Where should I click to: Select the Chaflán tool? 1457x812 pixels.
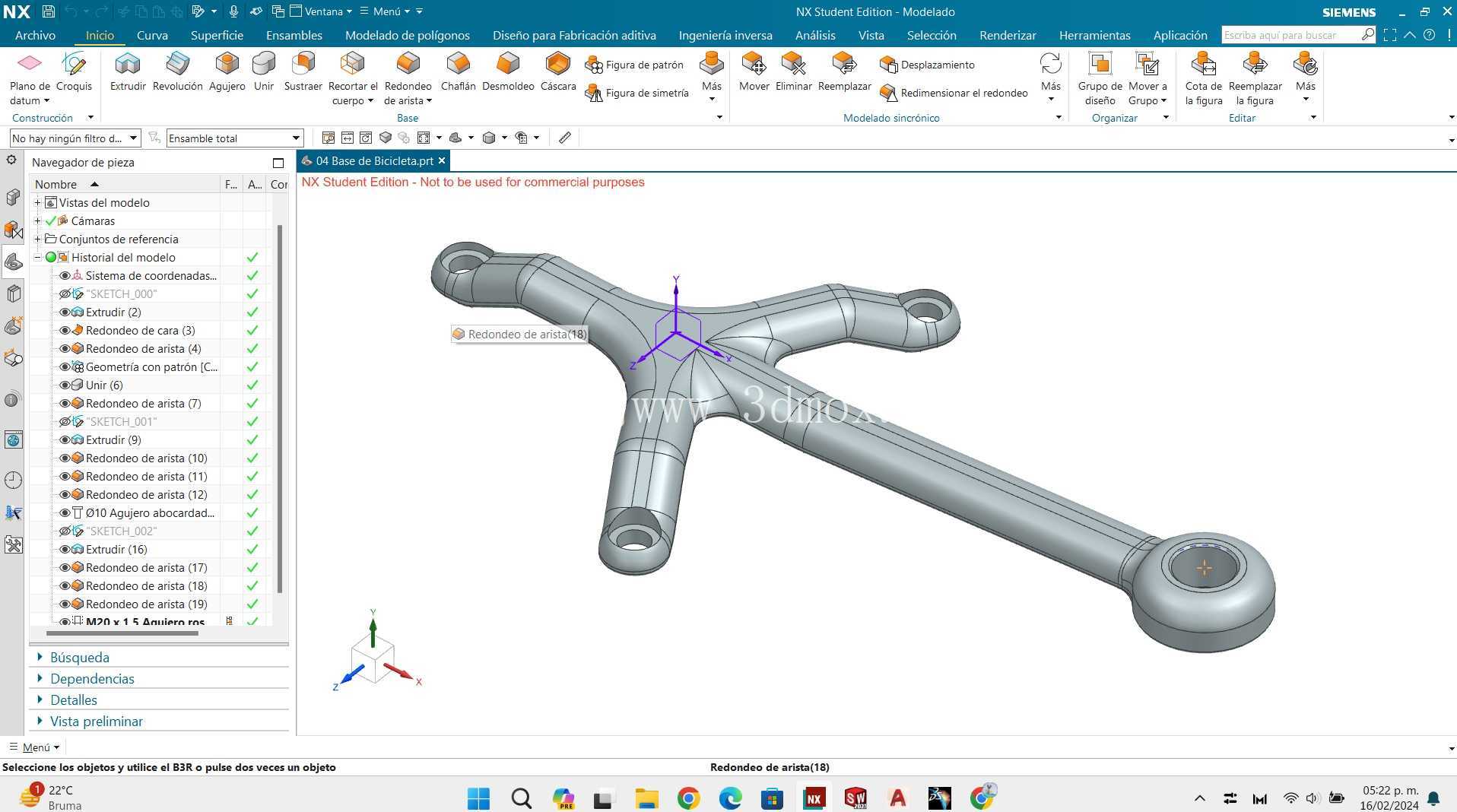pos(458,72)
